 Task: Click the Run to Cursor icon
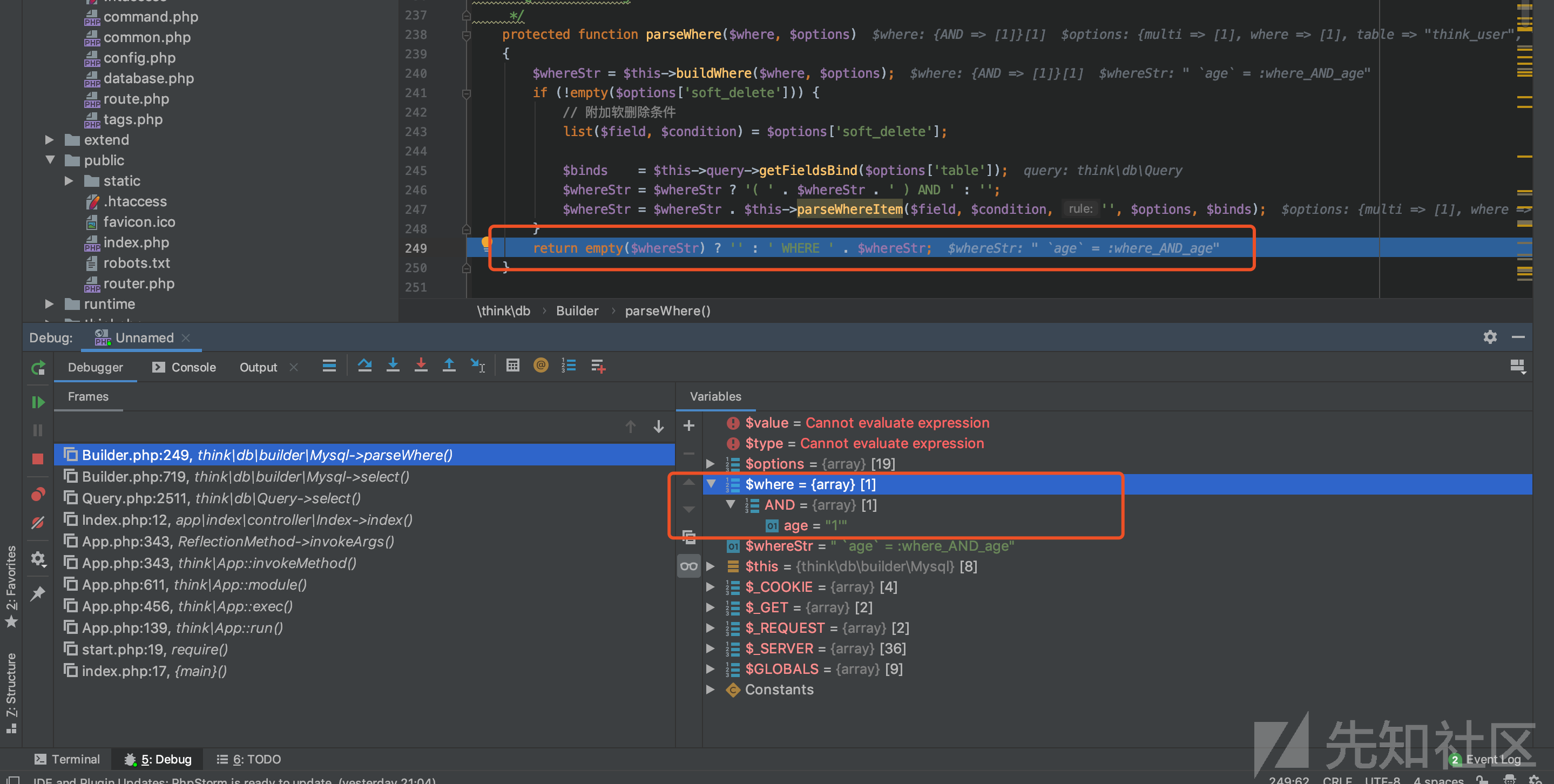click(x=478, y=366)
